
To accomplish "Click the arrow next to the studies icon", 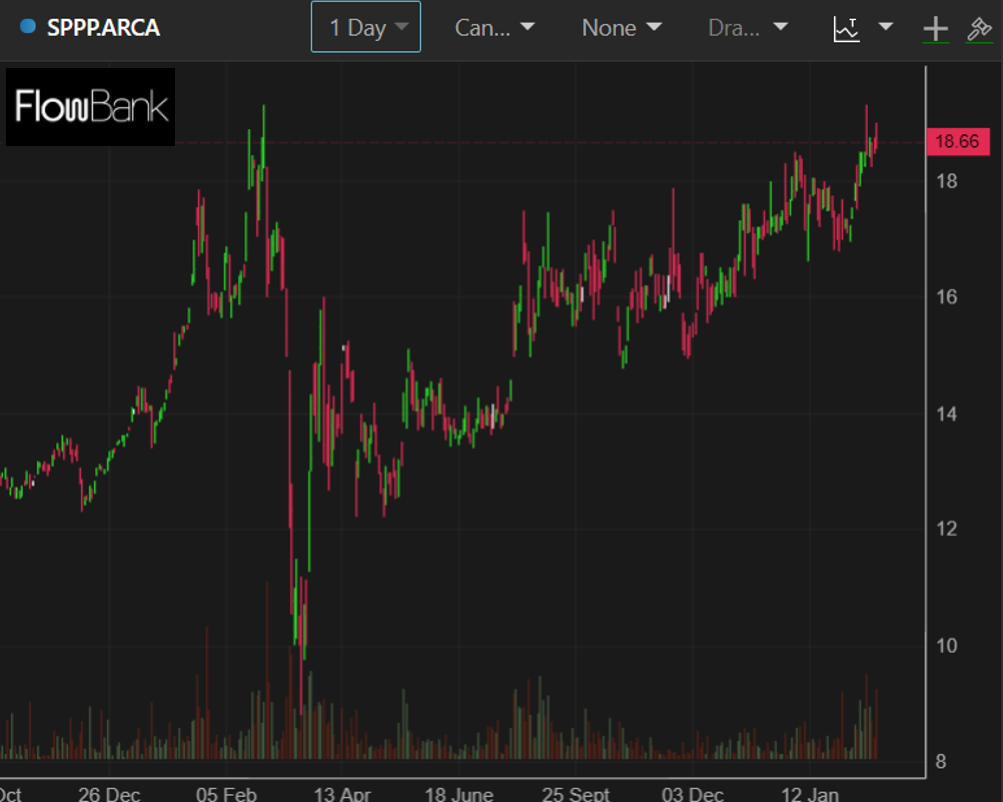I will click(885, 27).
